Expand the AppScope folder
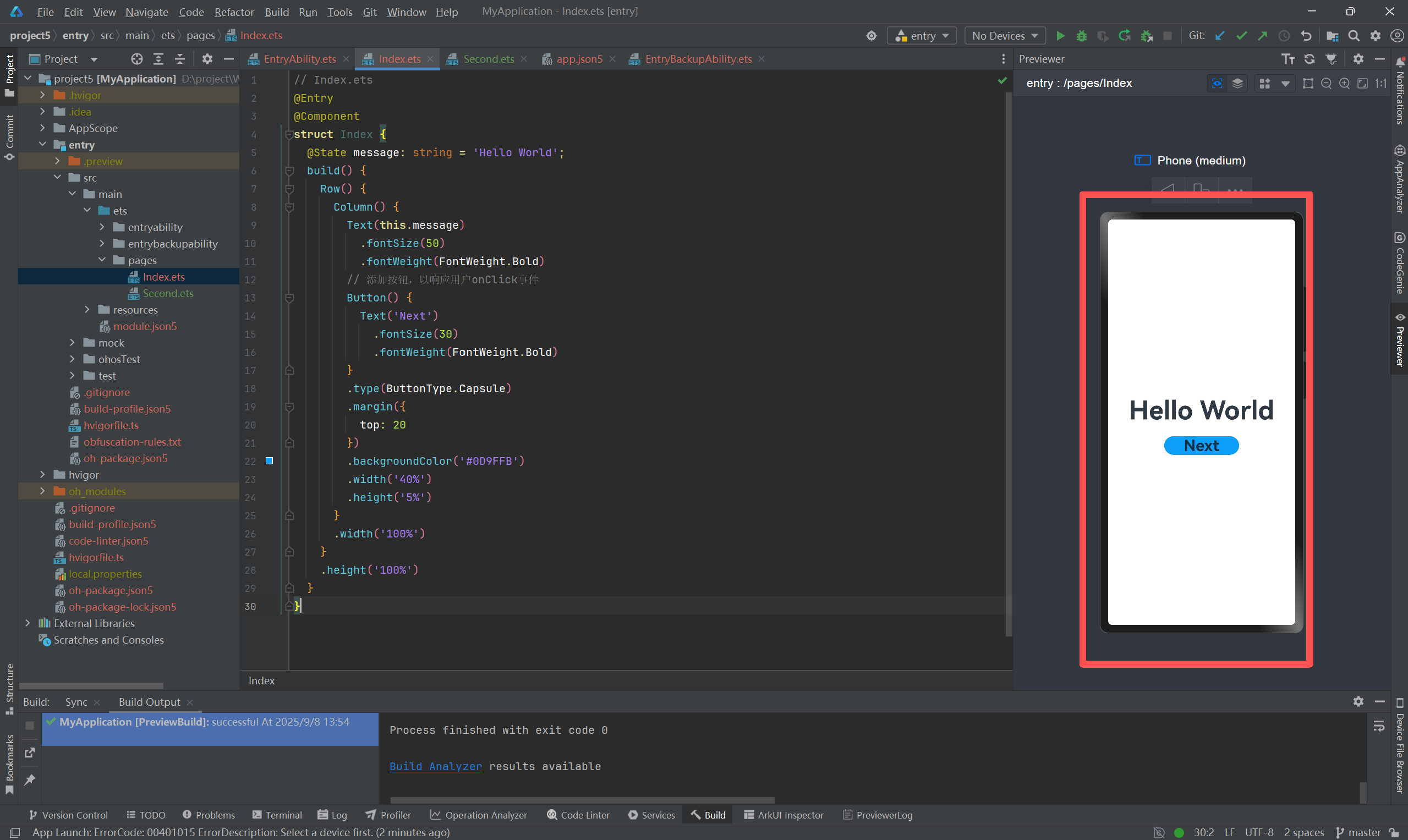Image resolution: width=1408 pixels, height=840 pixels. click(x=42, y=128)
